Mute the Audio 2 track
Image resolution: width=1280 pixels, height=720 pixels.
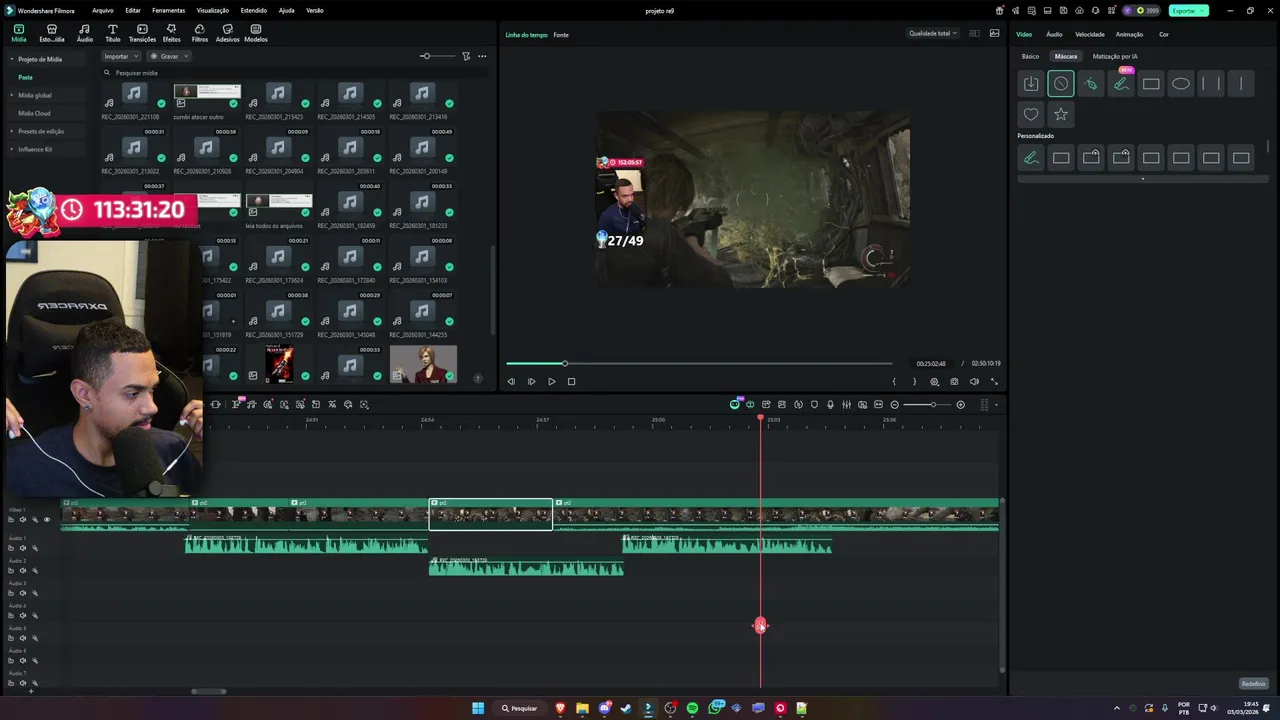click(x=23, y=571)
